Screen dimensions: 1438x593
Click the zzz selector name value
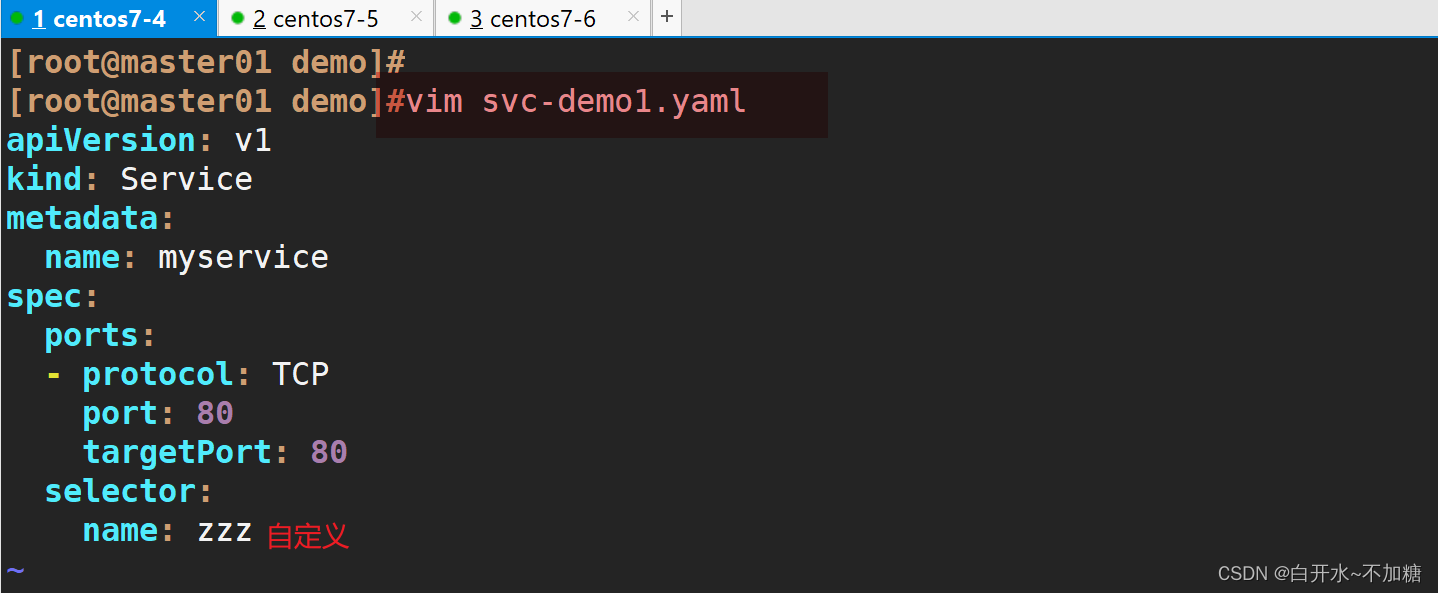(x=224, y=531)
